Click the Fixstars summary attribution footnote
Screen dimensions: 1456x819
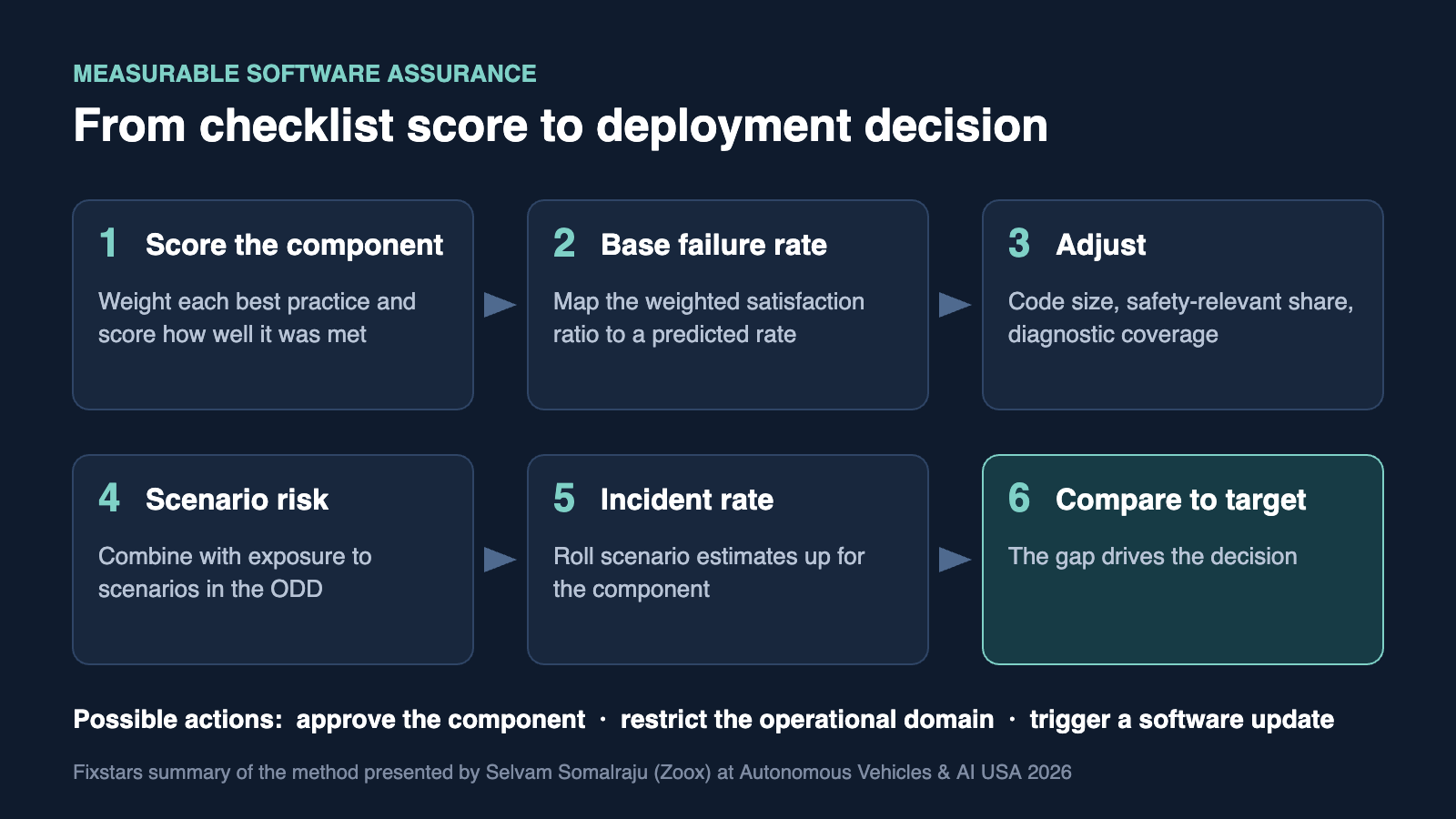[572, 773]
